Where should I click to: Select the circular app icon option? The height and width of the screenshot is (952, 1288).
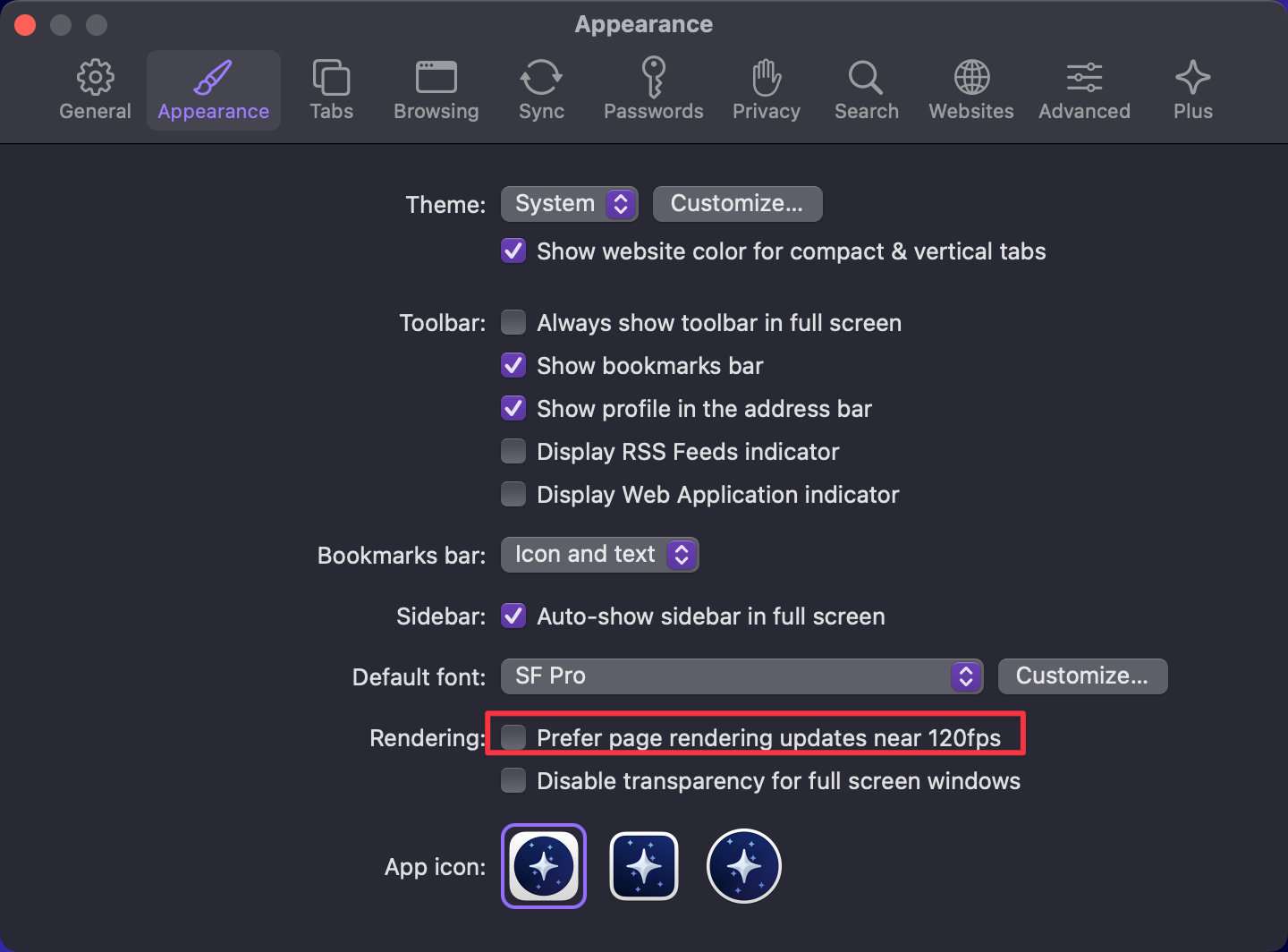pyautogui.click(x=744, y=866)
